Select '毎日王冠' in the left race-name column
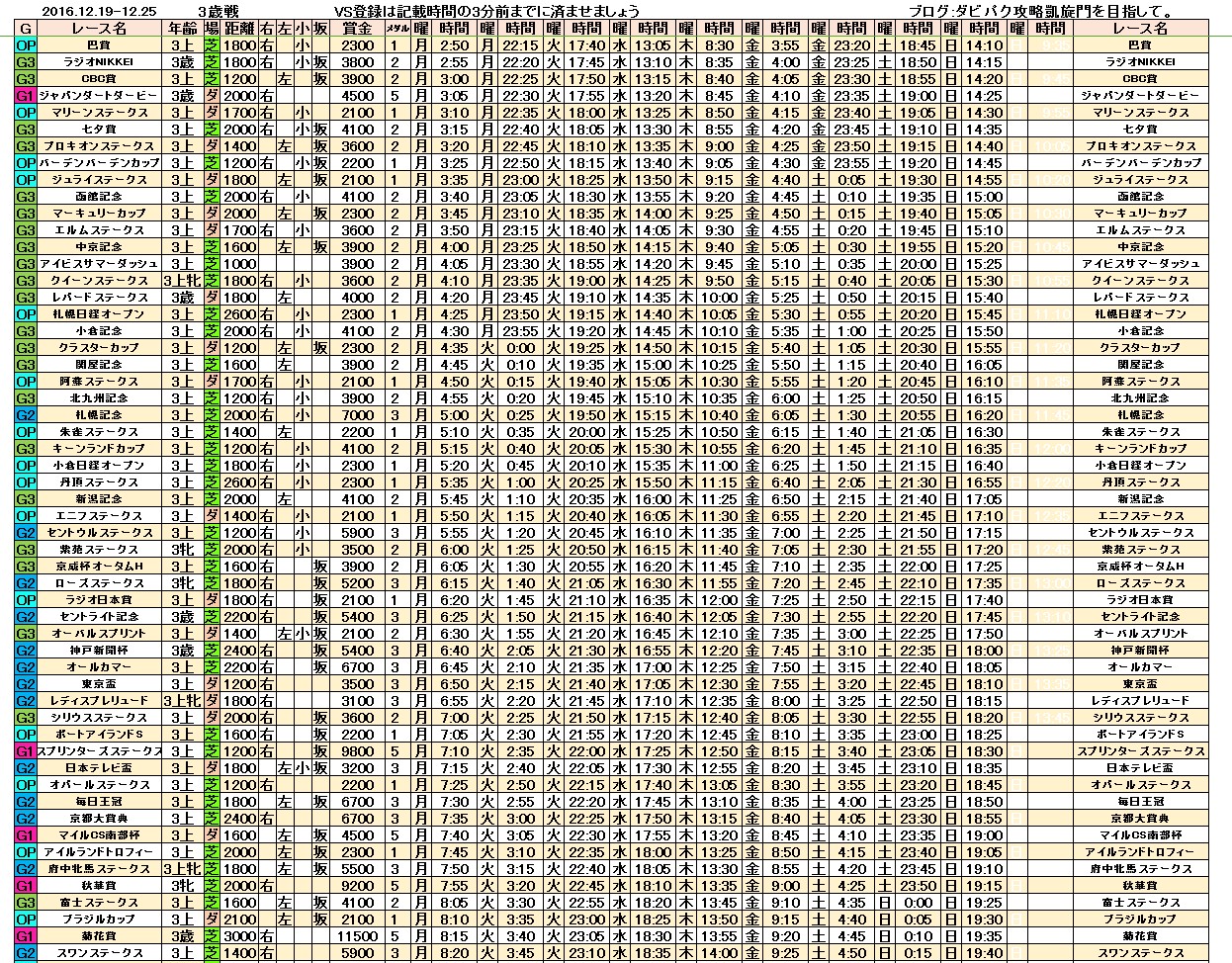 pos(100,802)
